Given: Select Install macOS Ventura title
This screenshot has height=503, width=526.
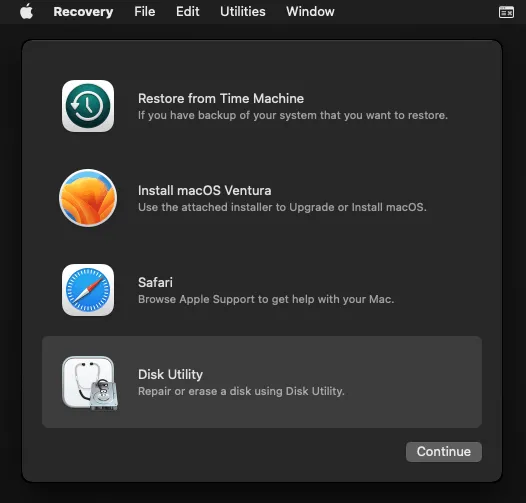Looking at the screenshot, I should coord(205,191).
